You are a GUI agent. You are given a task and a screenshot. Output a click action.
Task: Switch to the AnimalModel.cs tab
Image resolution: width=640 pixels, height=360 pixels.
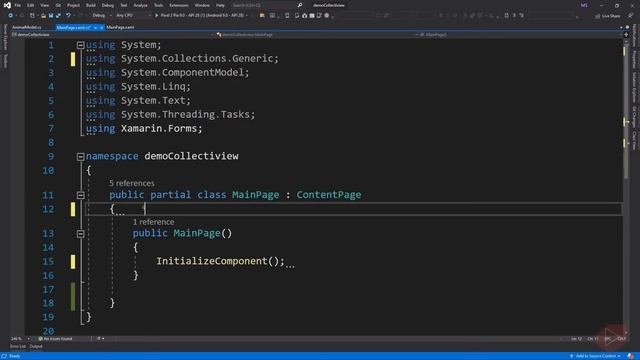coord(27,27)
